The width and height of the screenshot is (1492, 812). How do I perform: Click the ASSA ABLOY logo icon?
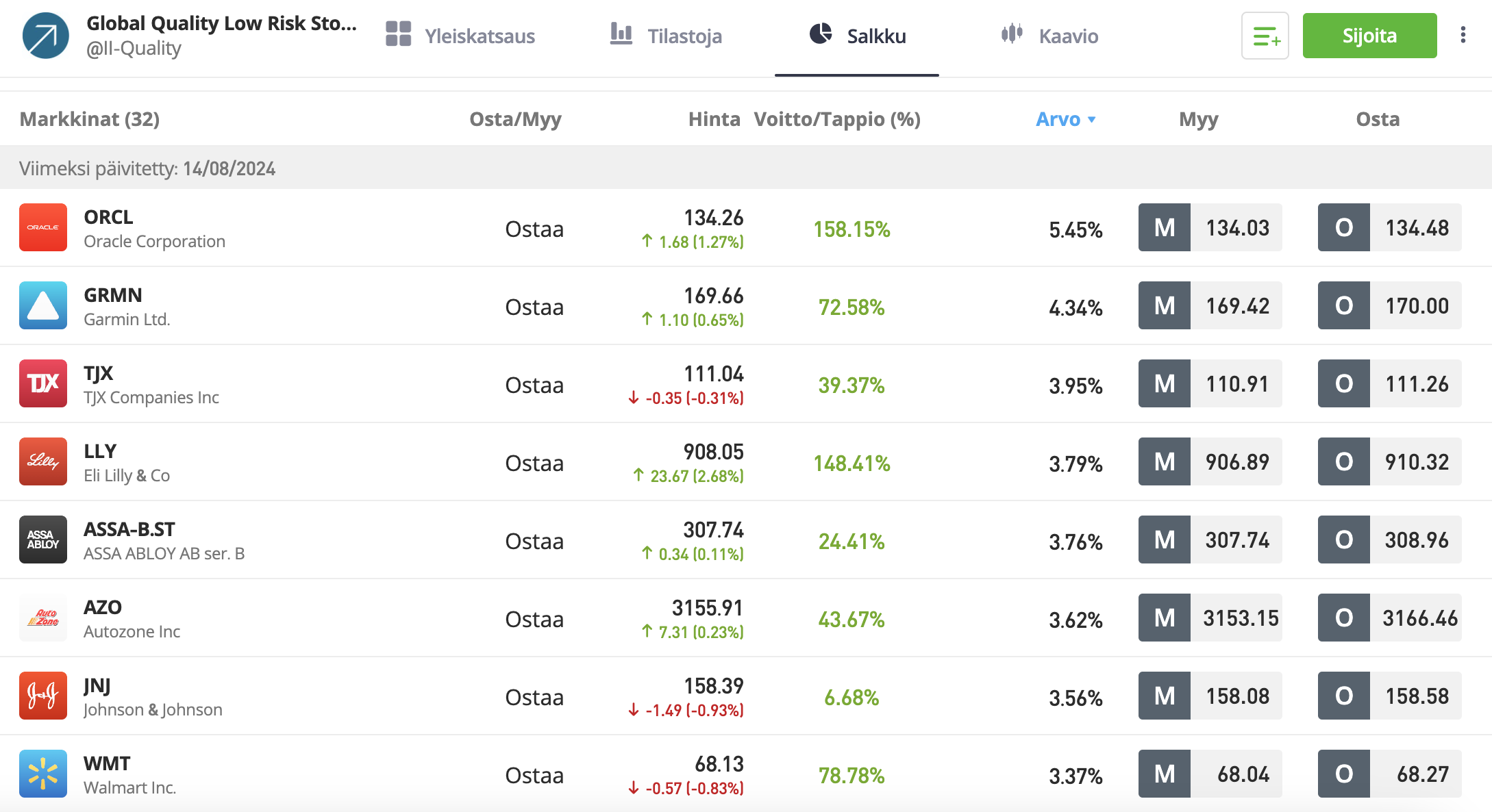(x=43, y=540)
